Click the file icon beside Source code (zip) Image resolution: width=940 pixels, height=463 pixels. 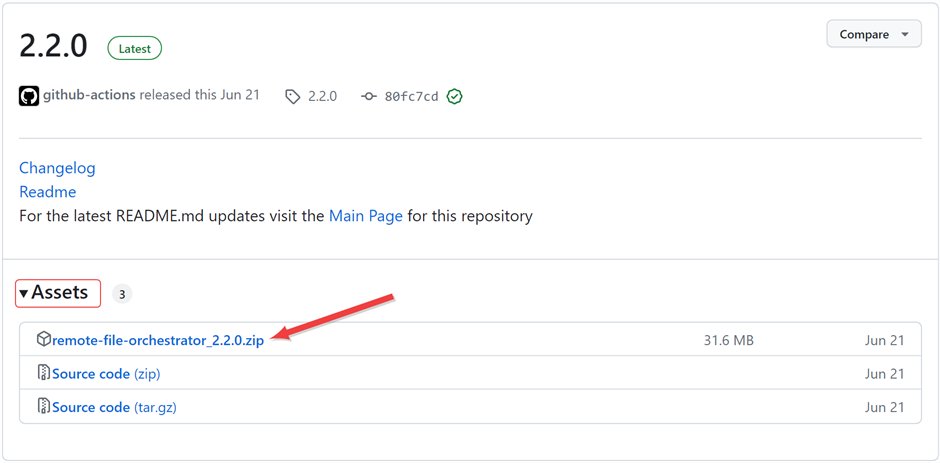[x=43, y=374]
